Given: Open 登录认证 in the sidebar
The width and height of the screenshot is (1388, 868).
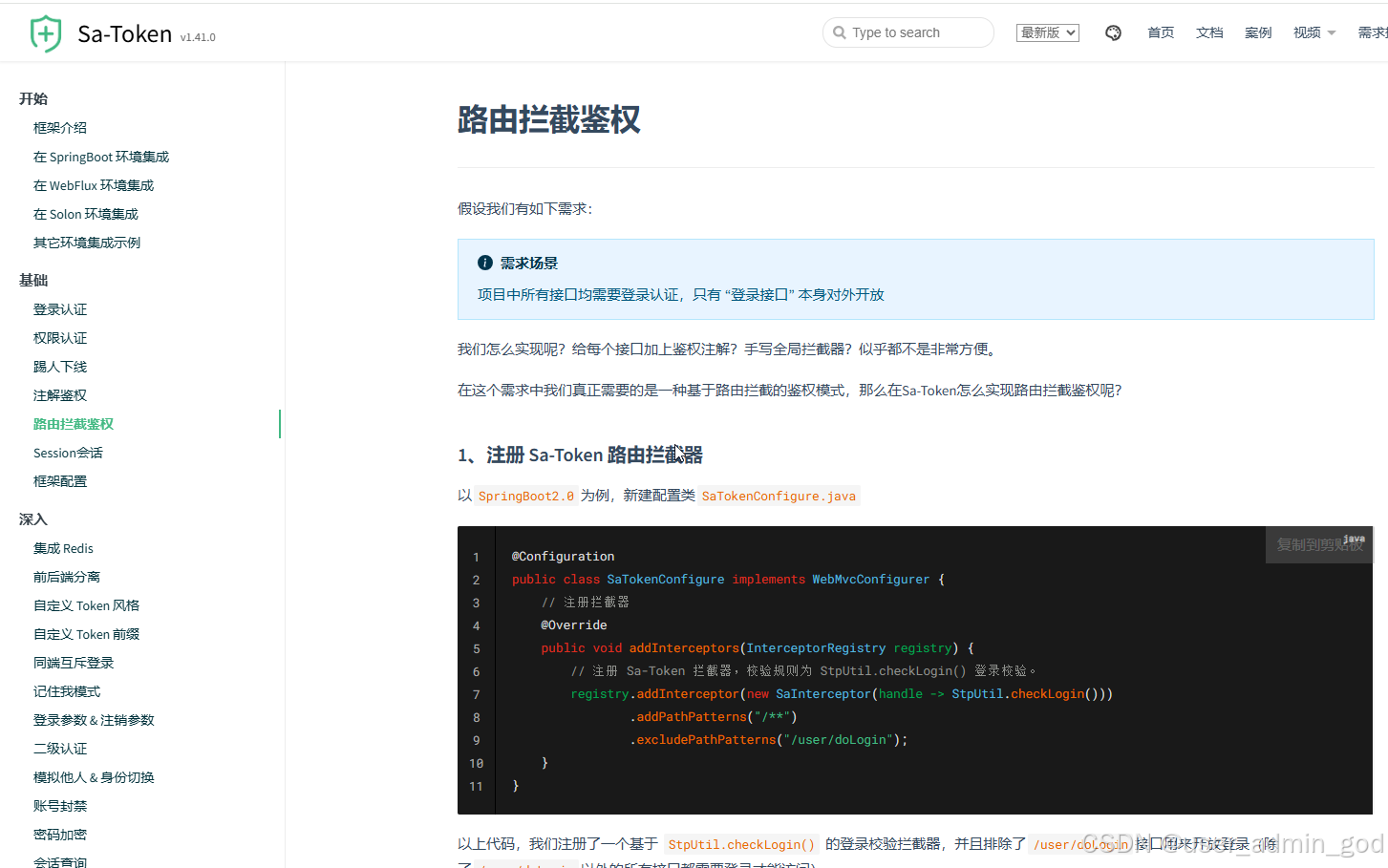Looking at the screenshot, I should pyautogui.click(x=60, y=309).
